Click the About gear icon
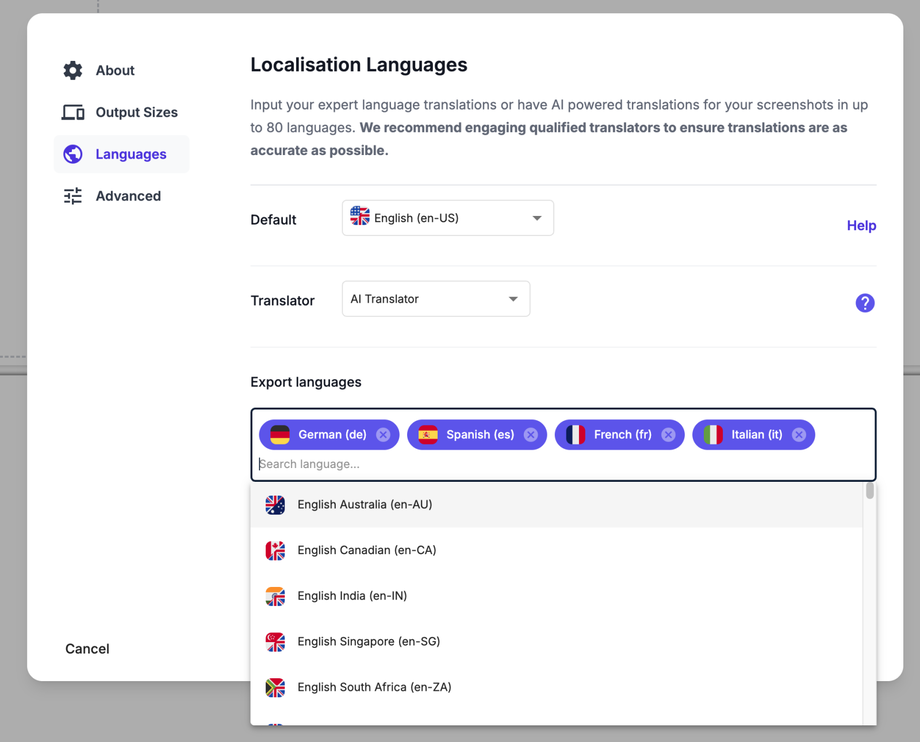Screen dimensions: 920x742 click(x=73, y=70)
